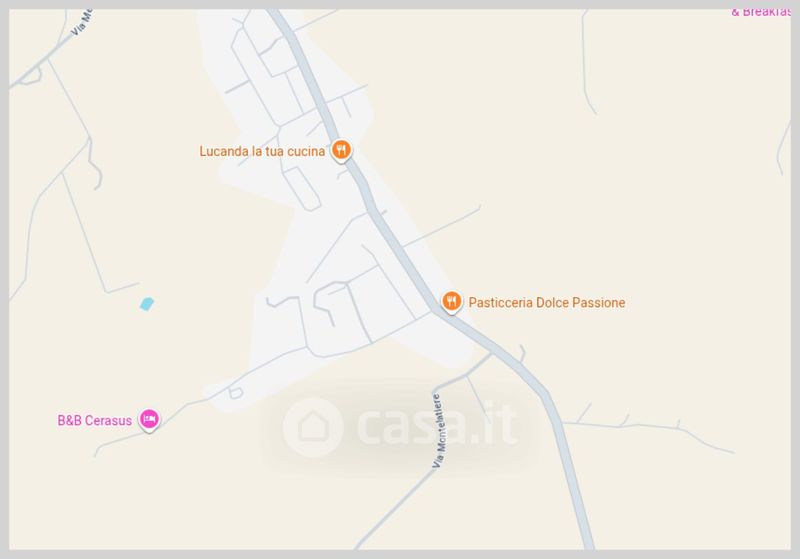The image size is (800, 559).
Task: Click the Pasticceria Dolce Passione label
Action: click(546, 302)
